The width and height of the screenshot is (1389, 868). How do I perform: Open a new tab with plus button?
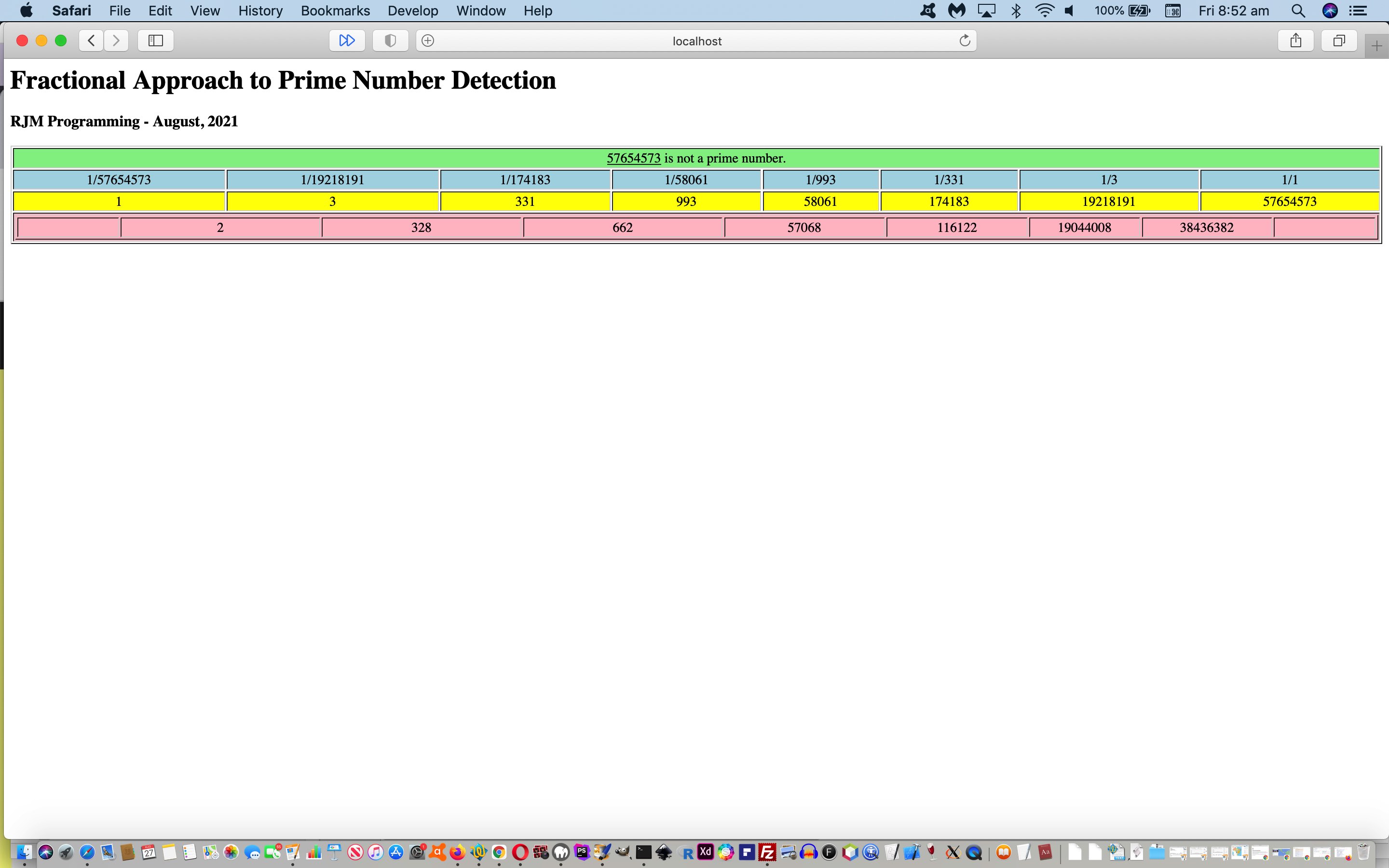tap(1376, 46)
